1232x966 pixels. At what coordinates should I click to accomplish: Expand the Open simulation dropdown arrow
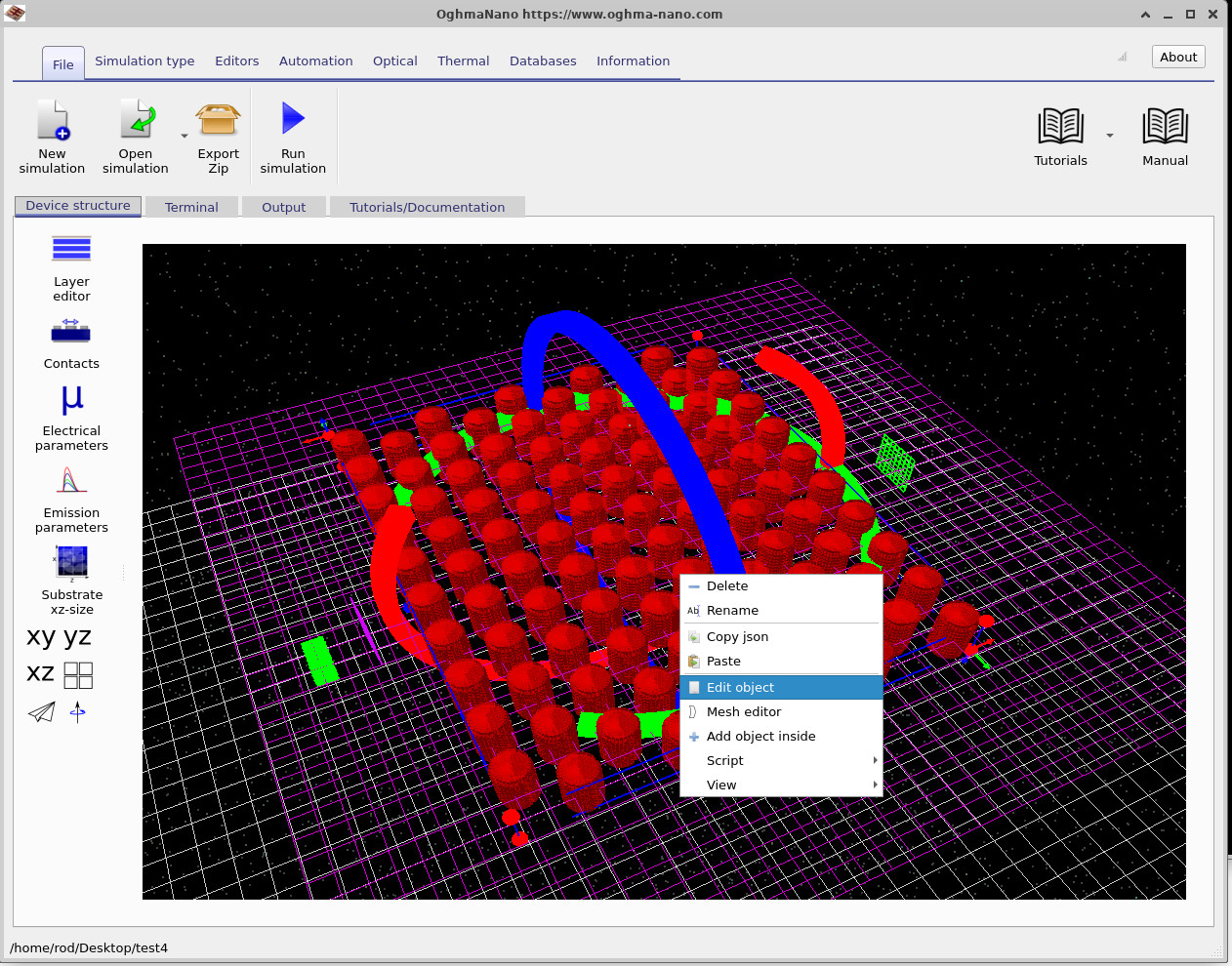(185, 137)
